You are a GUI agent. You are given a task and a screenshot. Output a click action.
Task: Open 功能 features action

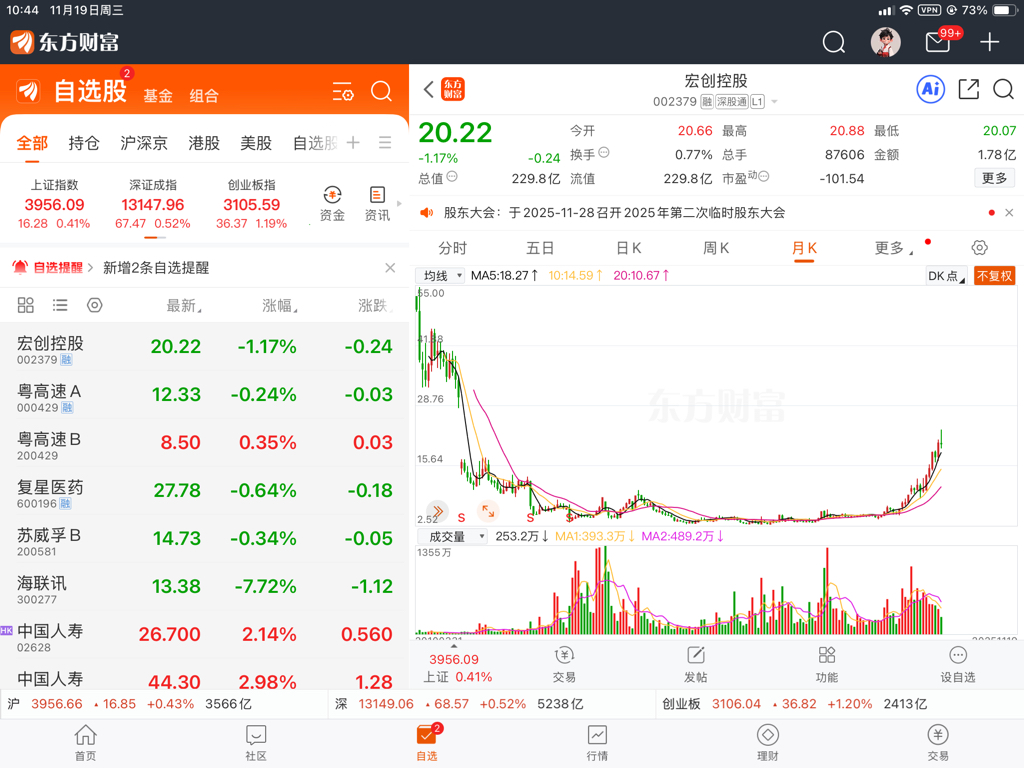(x=827, y=664)
